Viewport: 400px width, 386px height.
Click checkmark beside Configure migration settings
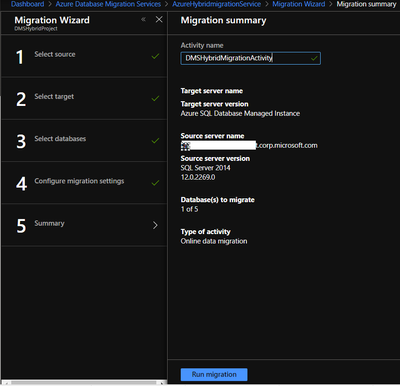coord(155,183)
